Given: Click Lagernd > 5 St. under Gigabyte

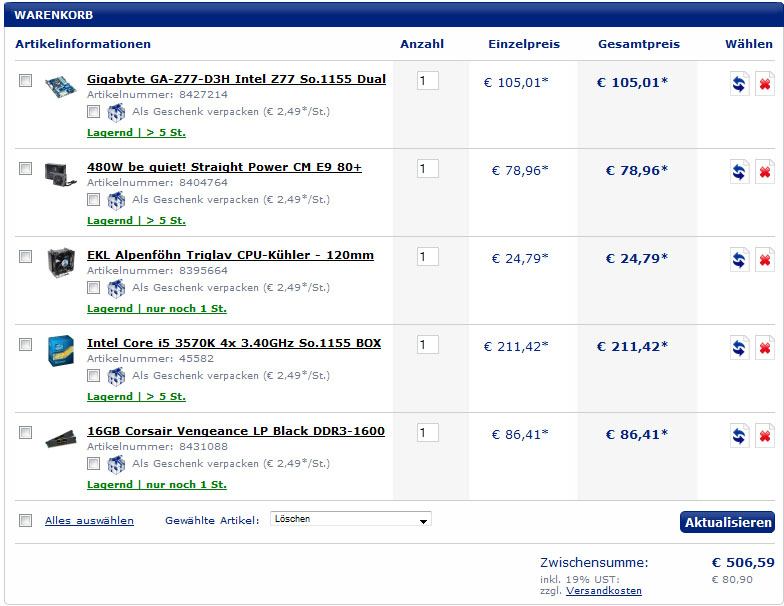Looking at the screenshot, I should [136, 132].
